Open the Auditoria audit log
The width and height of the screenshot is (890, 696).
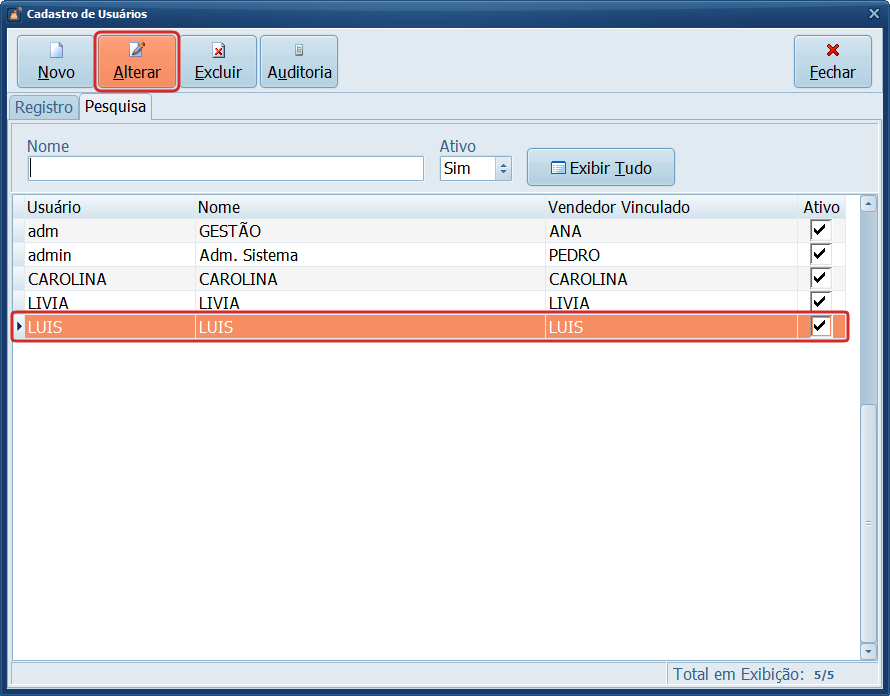299,62
